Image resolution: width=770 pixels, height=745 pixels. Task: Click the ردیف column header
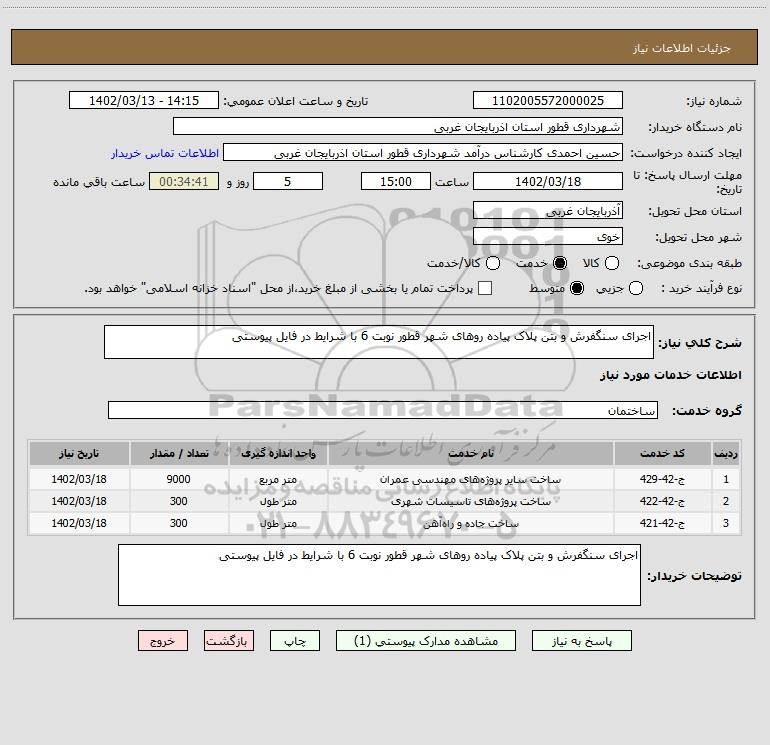tap(726, 453)
